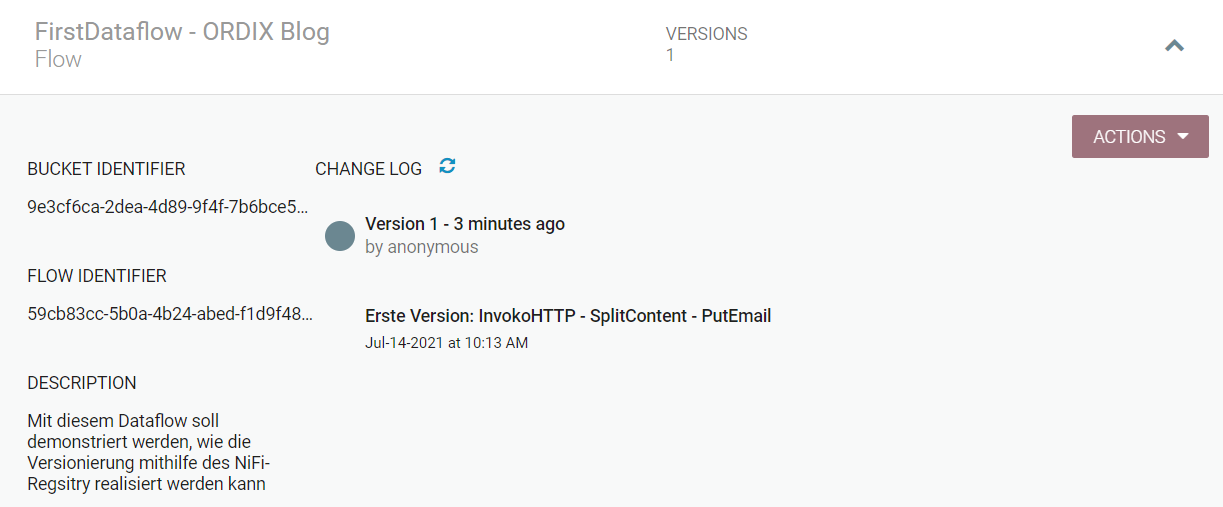Refresh the change log with the sync icon
The width and height of the screenshot is (1223, 507).
coord(447,166)
